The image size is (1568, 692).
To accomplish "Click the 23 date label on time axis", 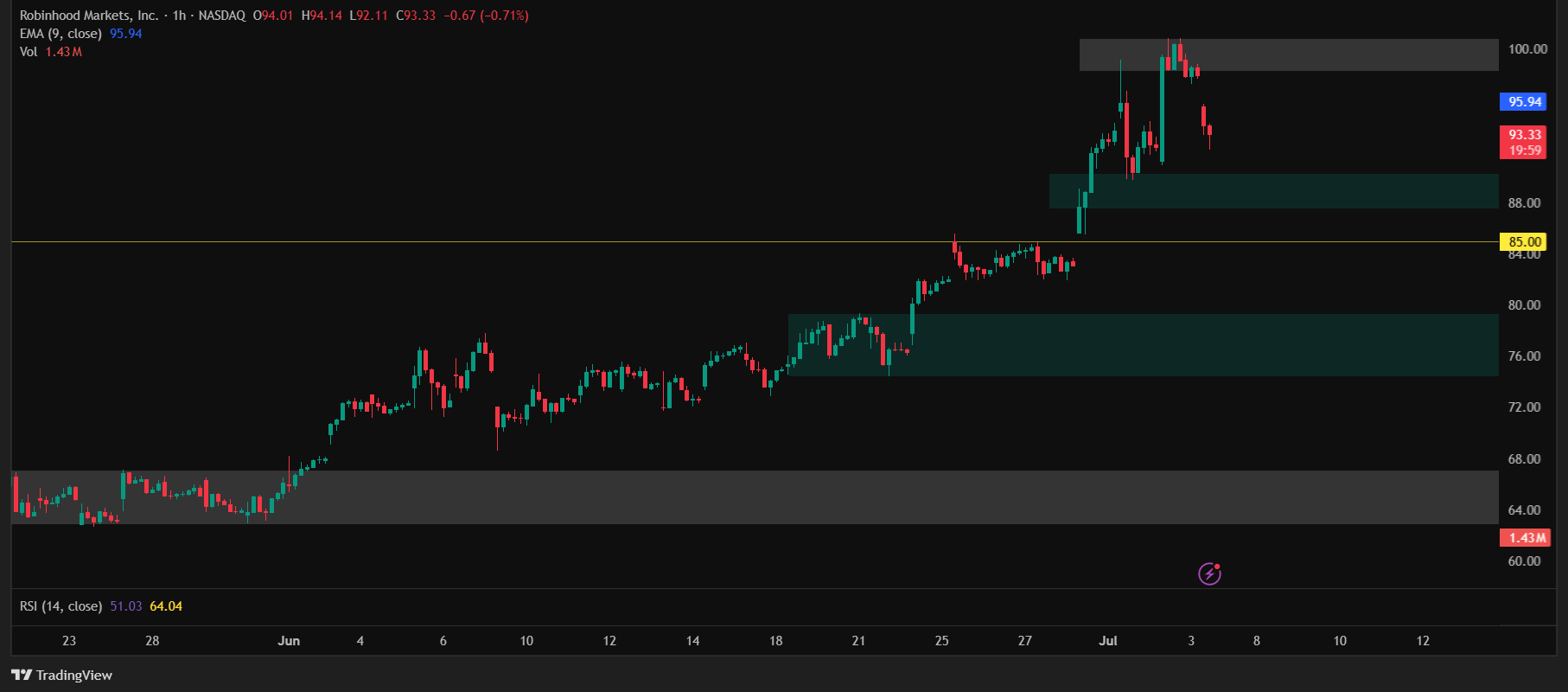I will click(x=69, y=641).
